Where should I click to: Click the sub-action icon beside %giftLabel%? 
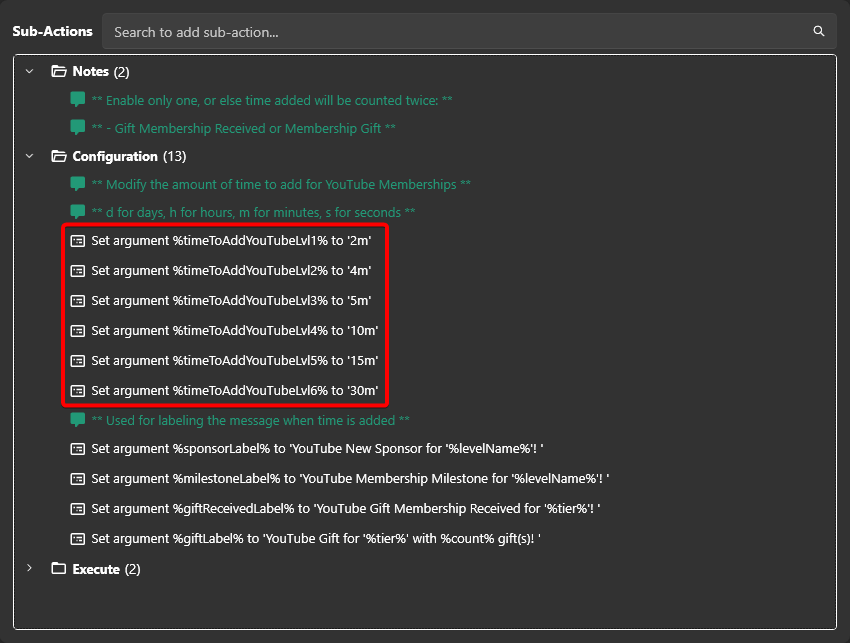pos(77,538)
